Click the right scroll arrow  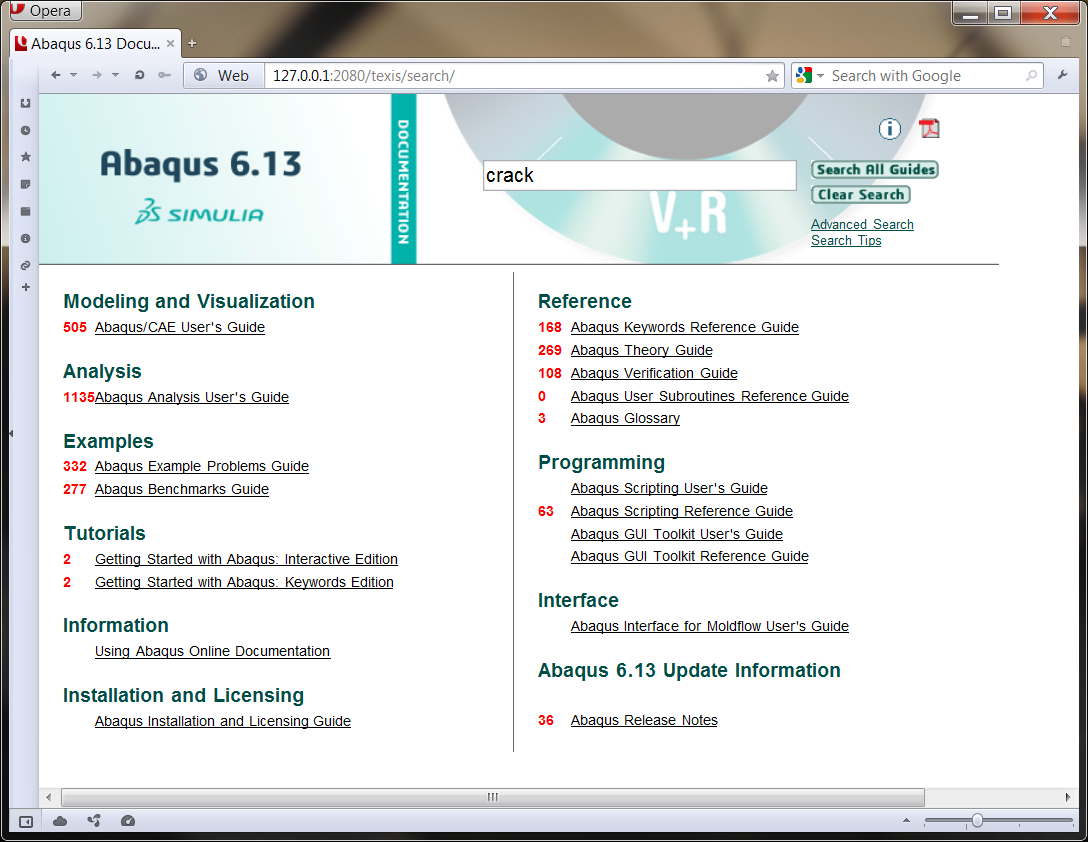coord(1068,797)
